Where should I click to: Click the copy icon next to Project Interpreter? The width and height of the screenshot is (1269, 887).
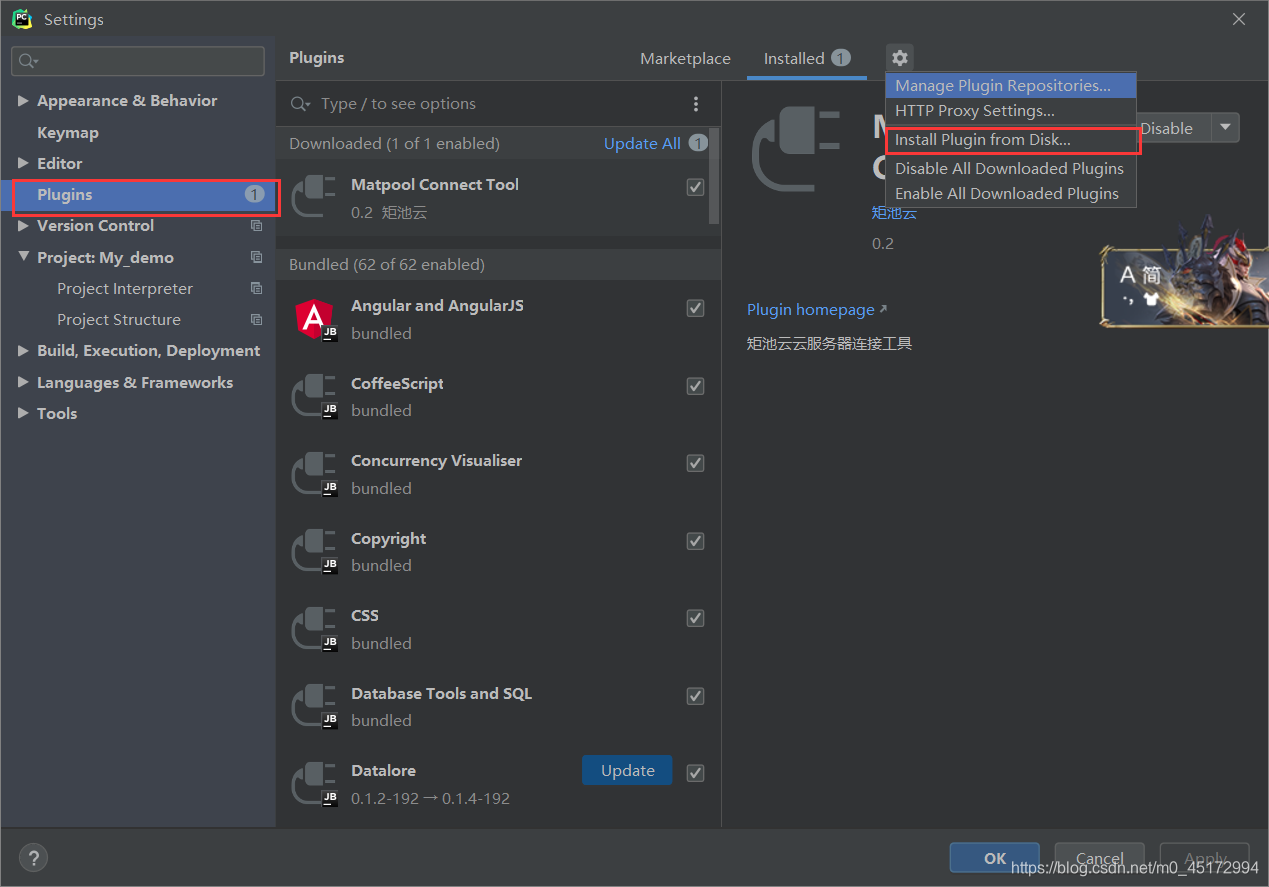click(x=256, y=288)
